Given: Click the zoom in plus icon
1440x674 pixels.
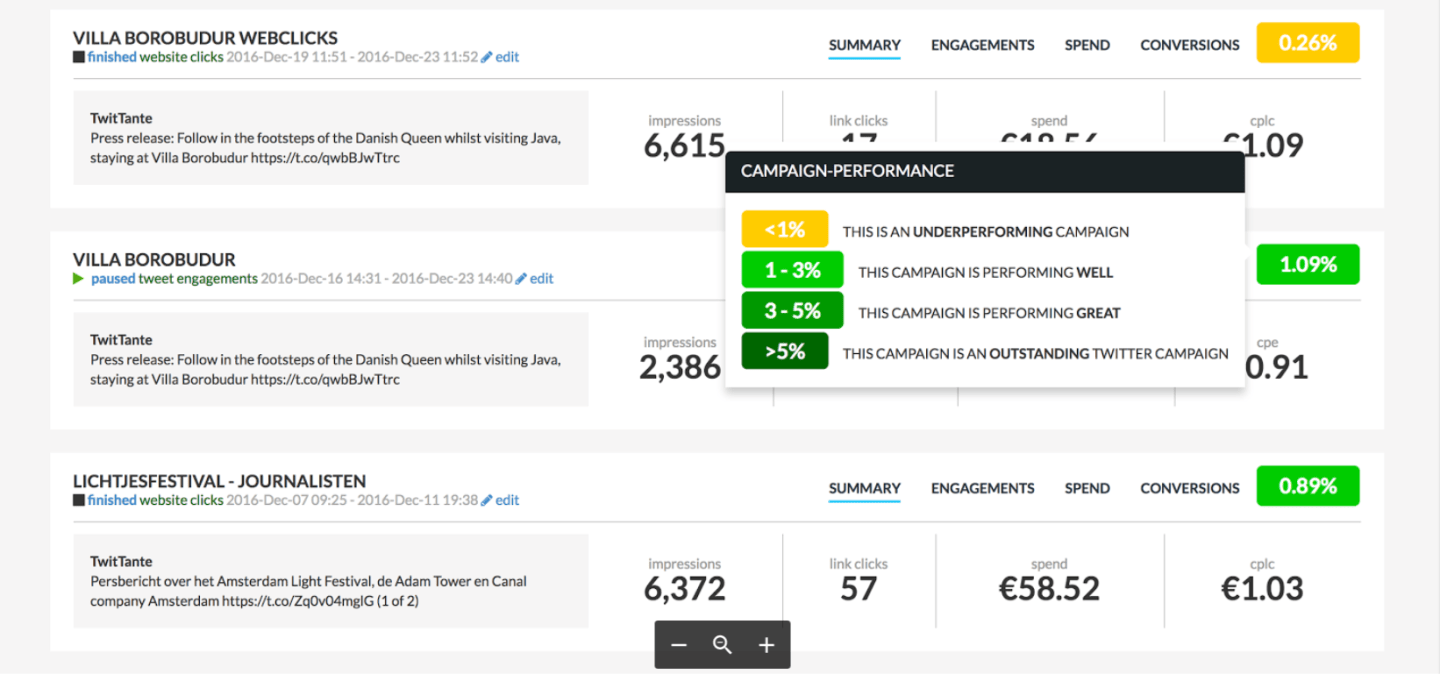Looking at the screenshot, I should click(766, 645).
